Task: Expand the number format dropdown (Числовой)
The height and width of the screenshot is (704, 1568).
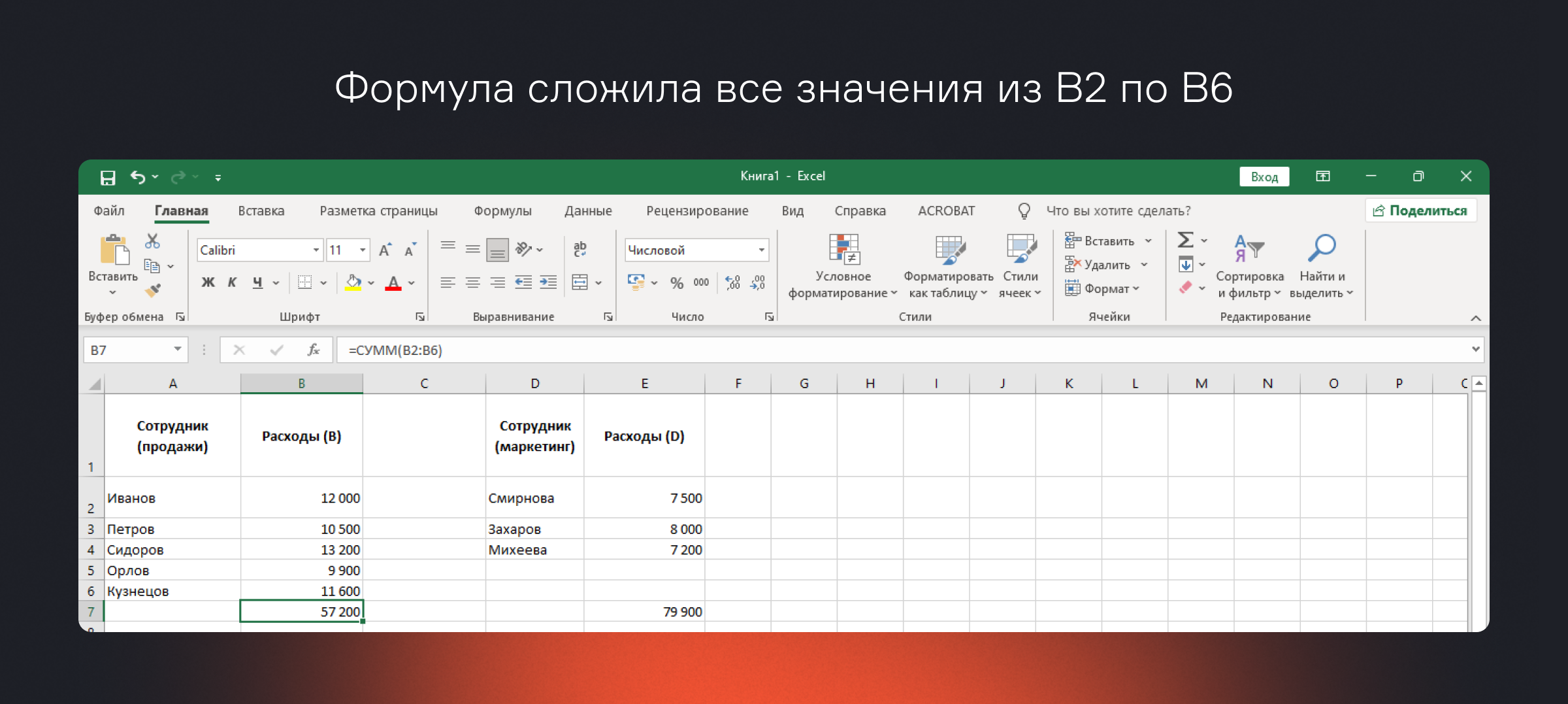Action: pos(761,250)
